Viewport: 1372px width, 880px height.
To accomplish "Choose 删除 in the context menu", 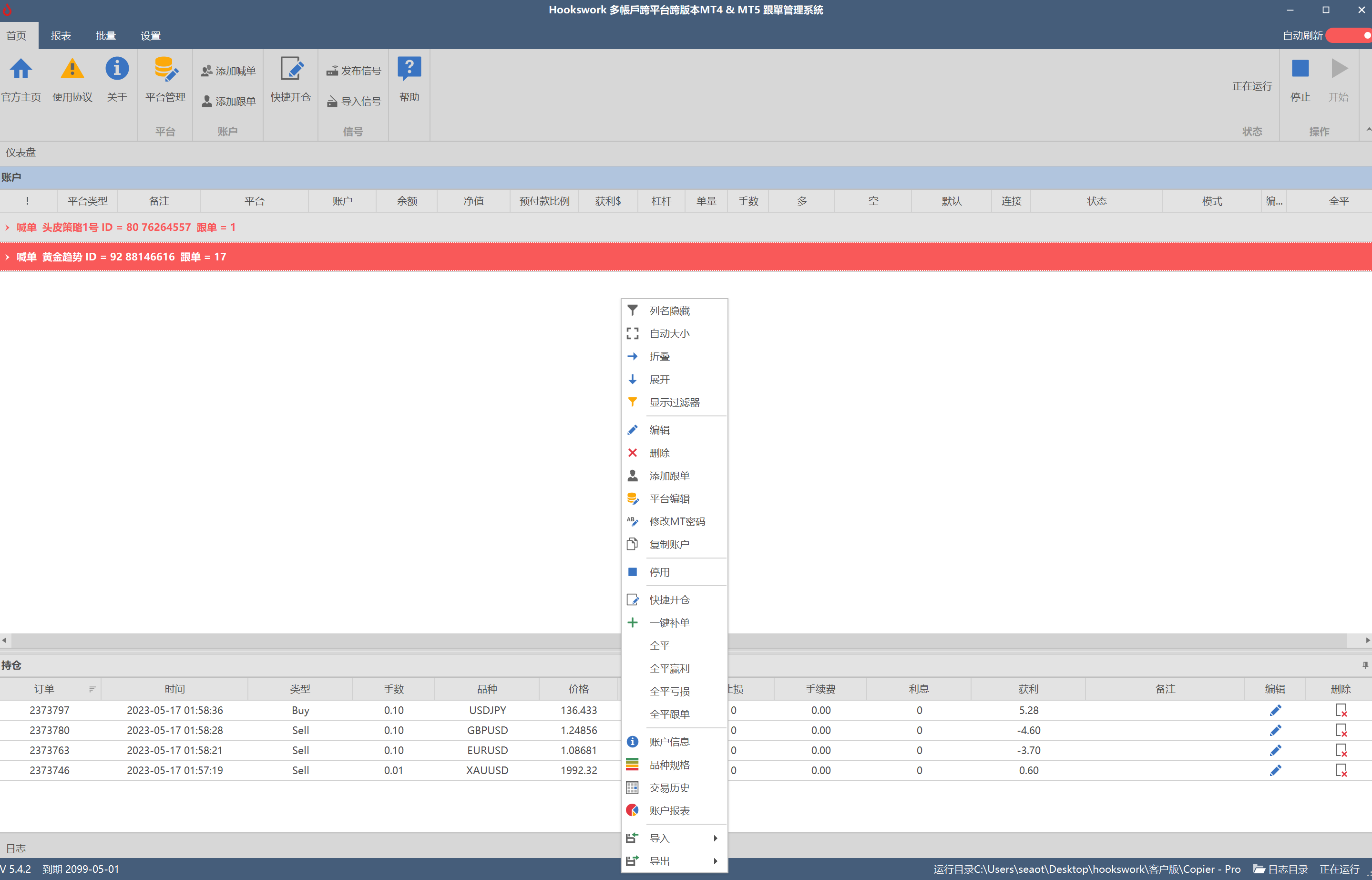I will tap(674, 453).
